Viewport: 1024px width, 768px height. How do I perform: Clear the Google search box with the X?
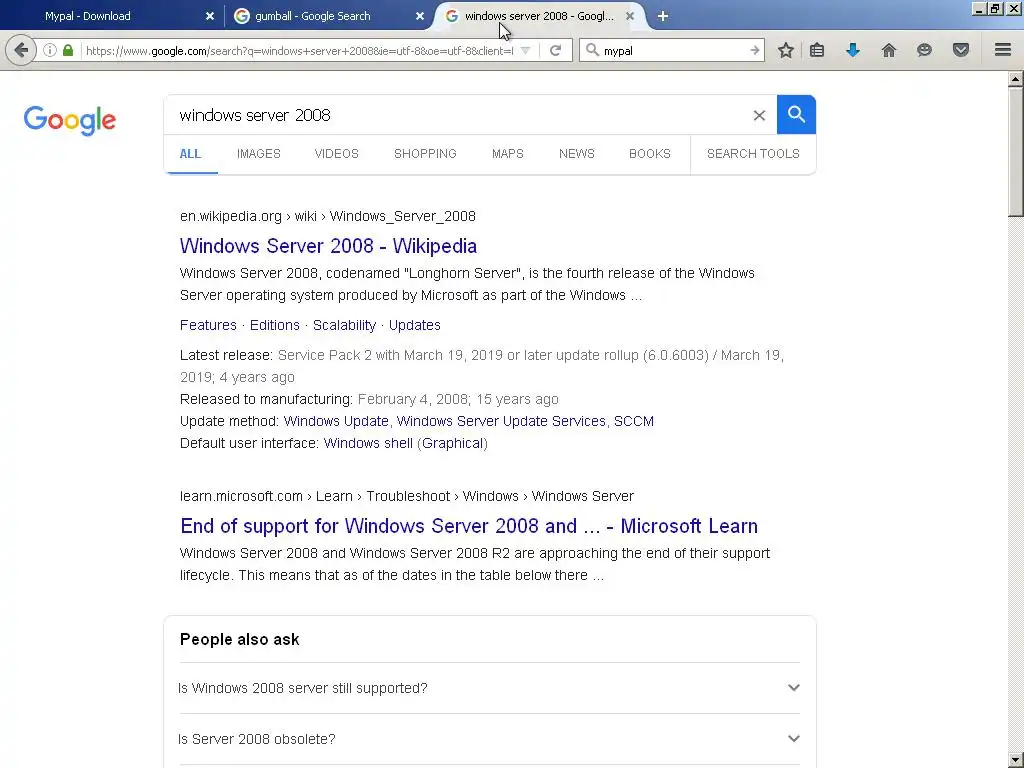759,116
